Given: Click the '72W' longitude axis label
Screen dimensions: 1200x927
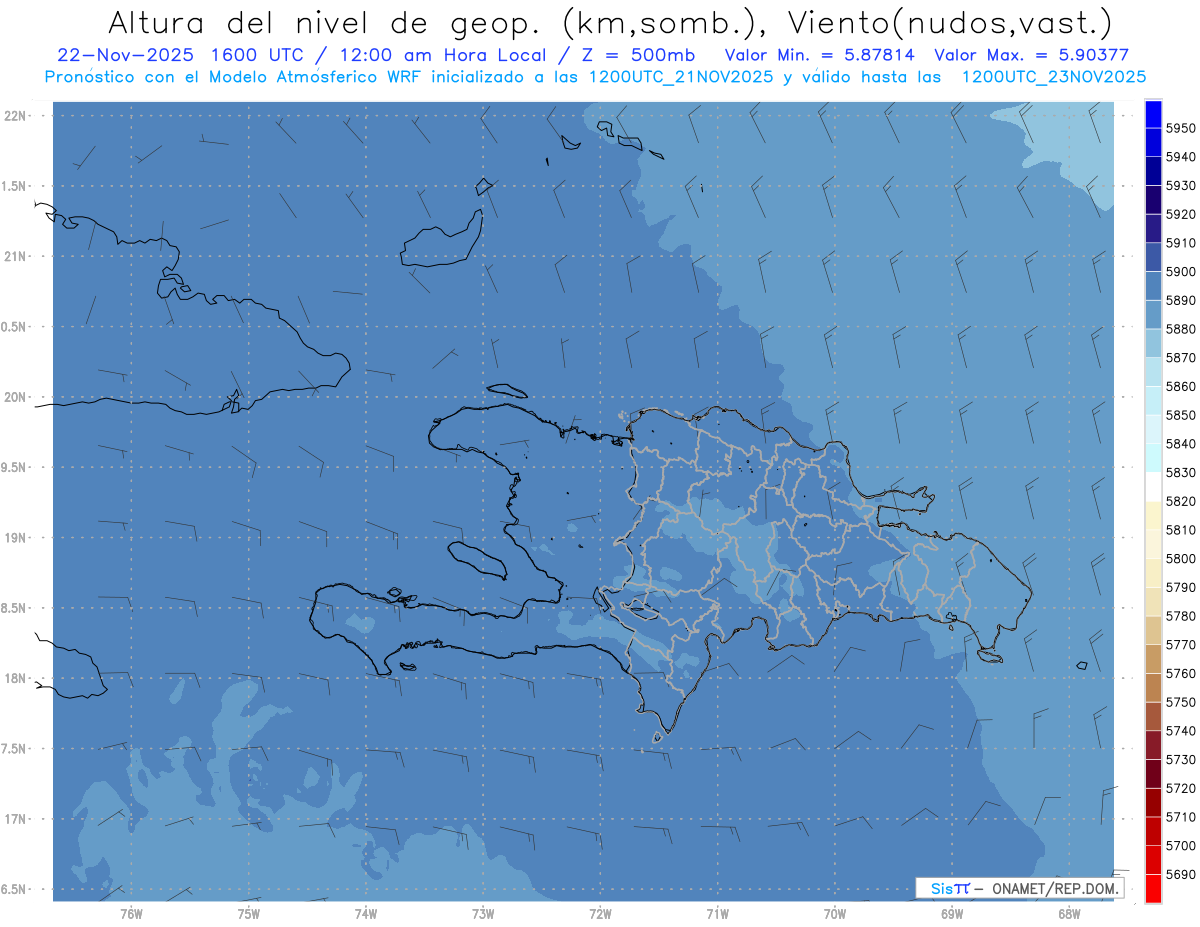Looking at the screenshot, I should tap(600, 913).
